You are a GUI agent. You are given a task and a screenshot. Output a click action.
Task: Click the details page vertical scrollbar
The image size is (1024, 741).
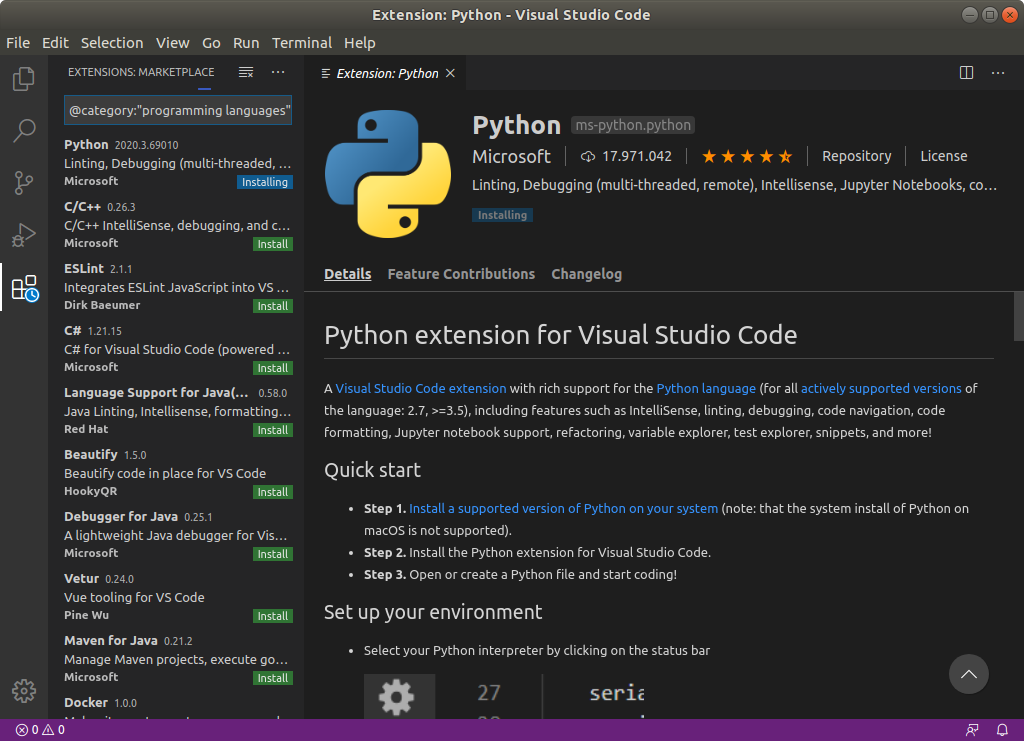tap(1018, 316)
